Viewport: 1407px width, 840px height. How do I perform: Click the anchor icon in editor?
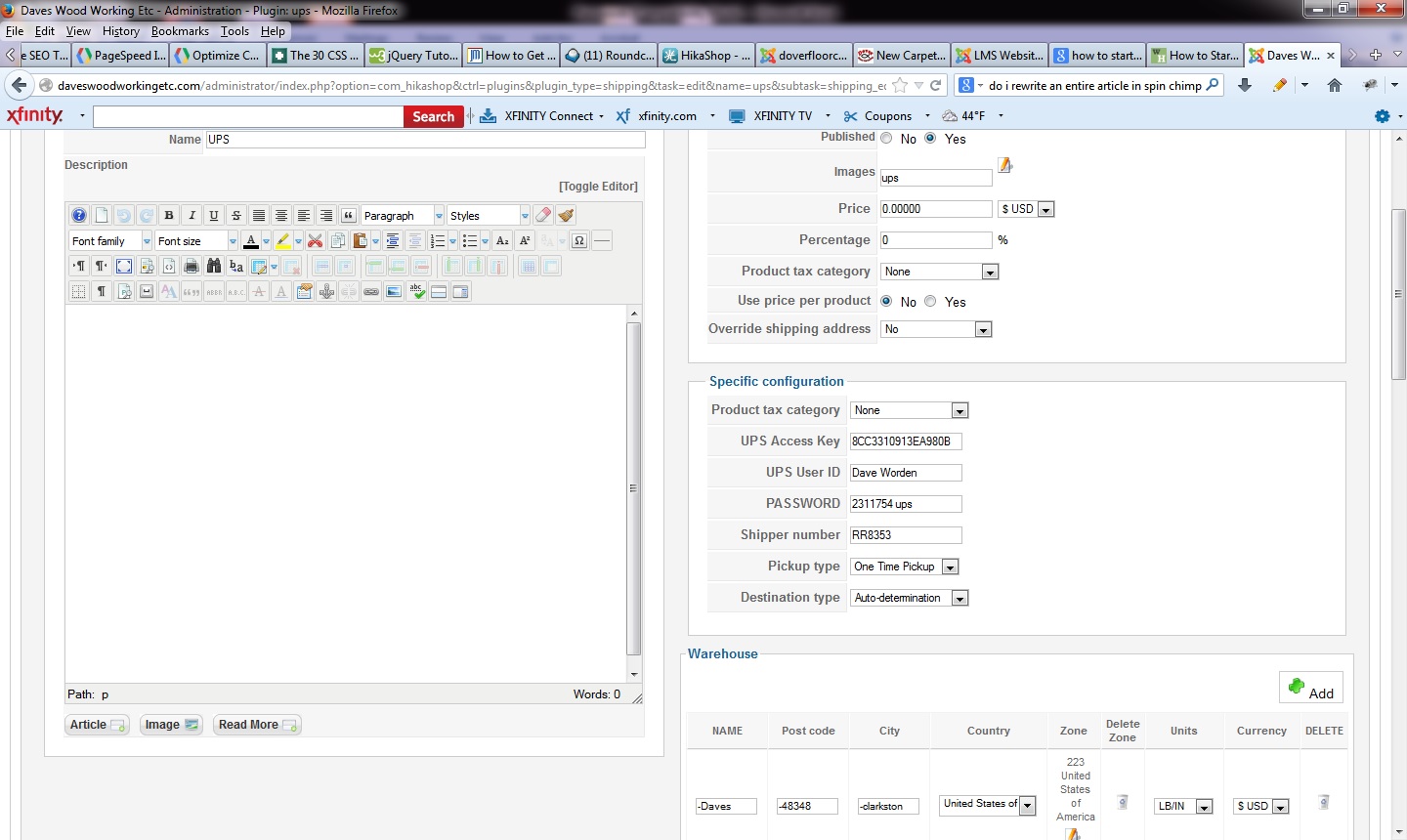pyautogui.click(x=326, y=291)
